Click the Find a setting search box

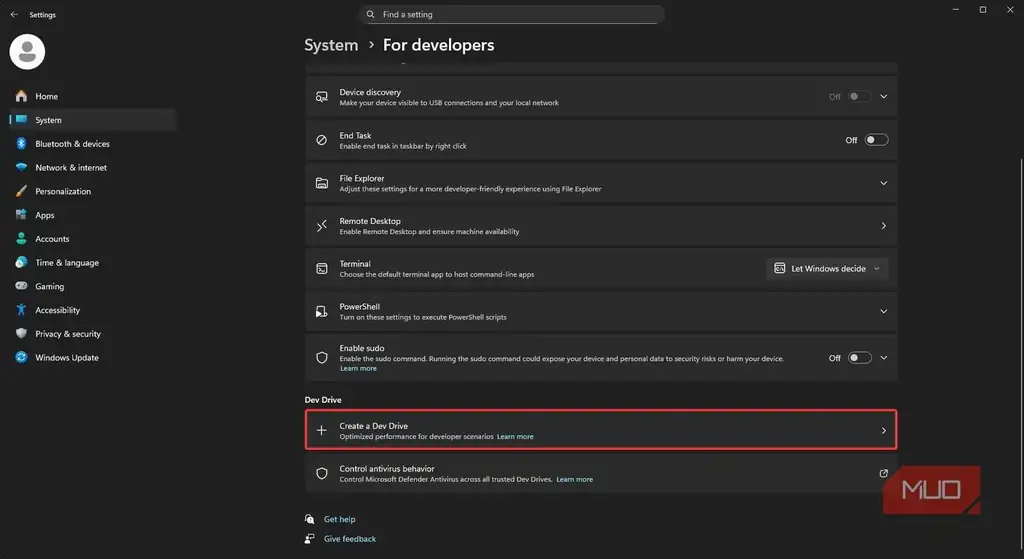point(512,14)
